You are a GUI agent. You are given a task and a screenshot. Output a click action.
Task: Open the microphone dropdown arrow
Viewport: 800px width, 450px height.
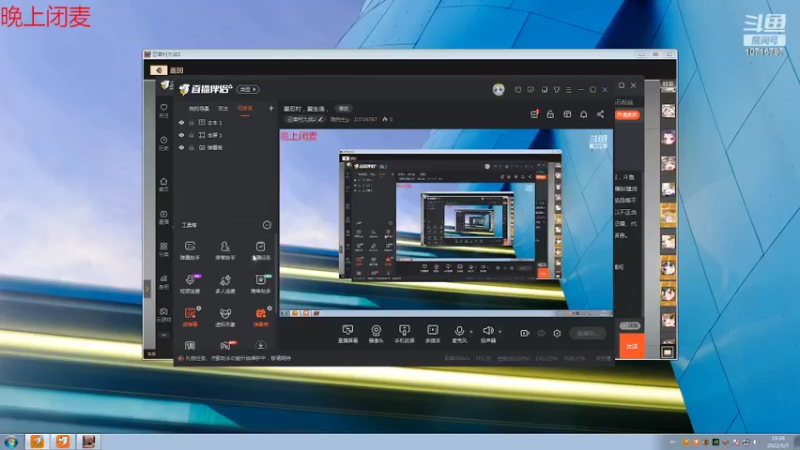(471, 332)
